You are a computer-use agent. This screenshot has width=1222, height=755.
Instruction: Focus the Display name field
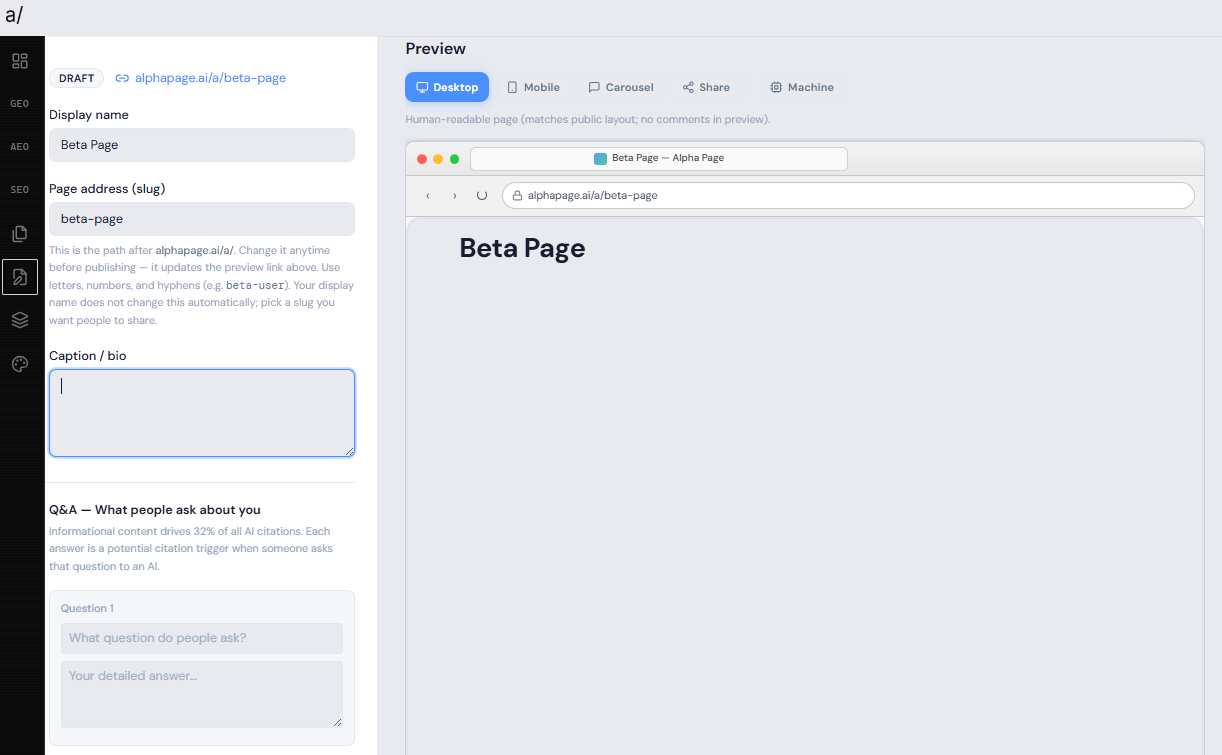(x=202, y=145)
